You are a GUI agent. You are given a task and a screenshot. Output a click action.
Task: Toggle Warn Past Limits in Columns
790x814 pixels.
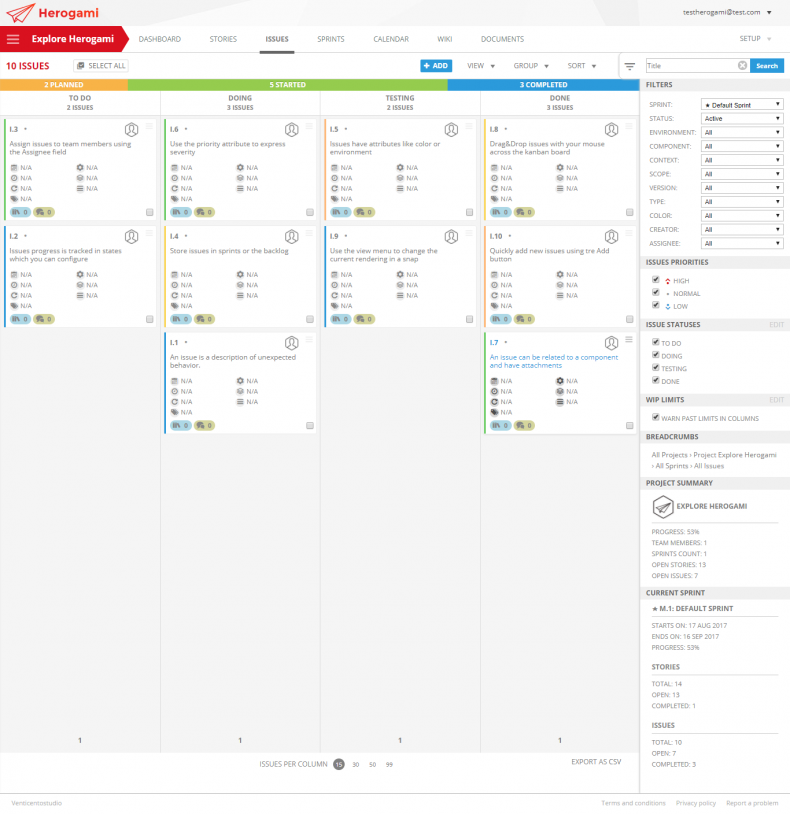(x=655, y=417)
